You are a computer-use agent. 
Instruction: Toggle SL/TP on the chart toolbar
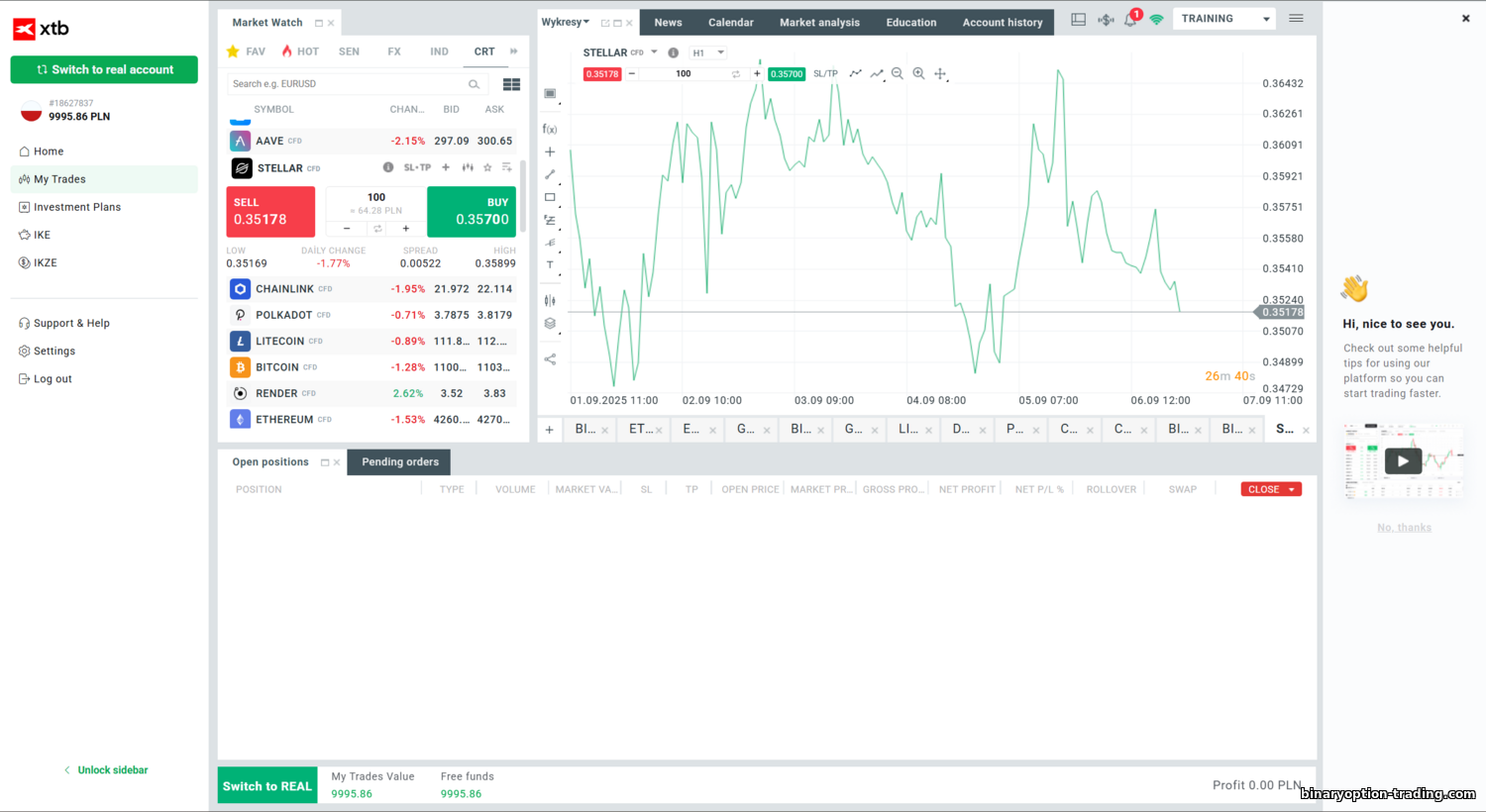tap(825, 74)
